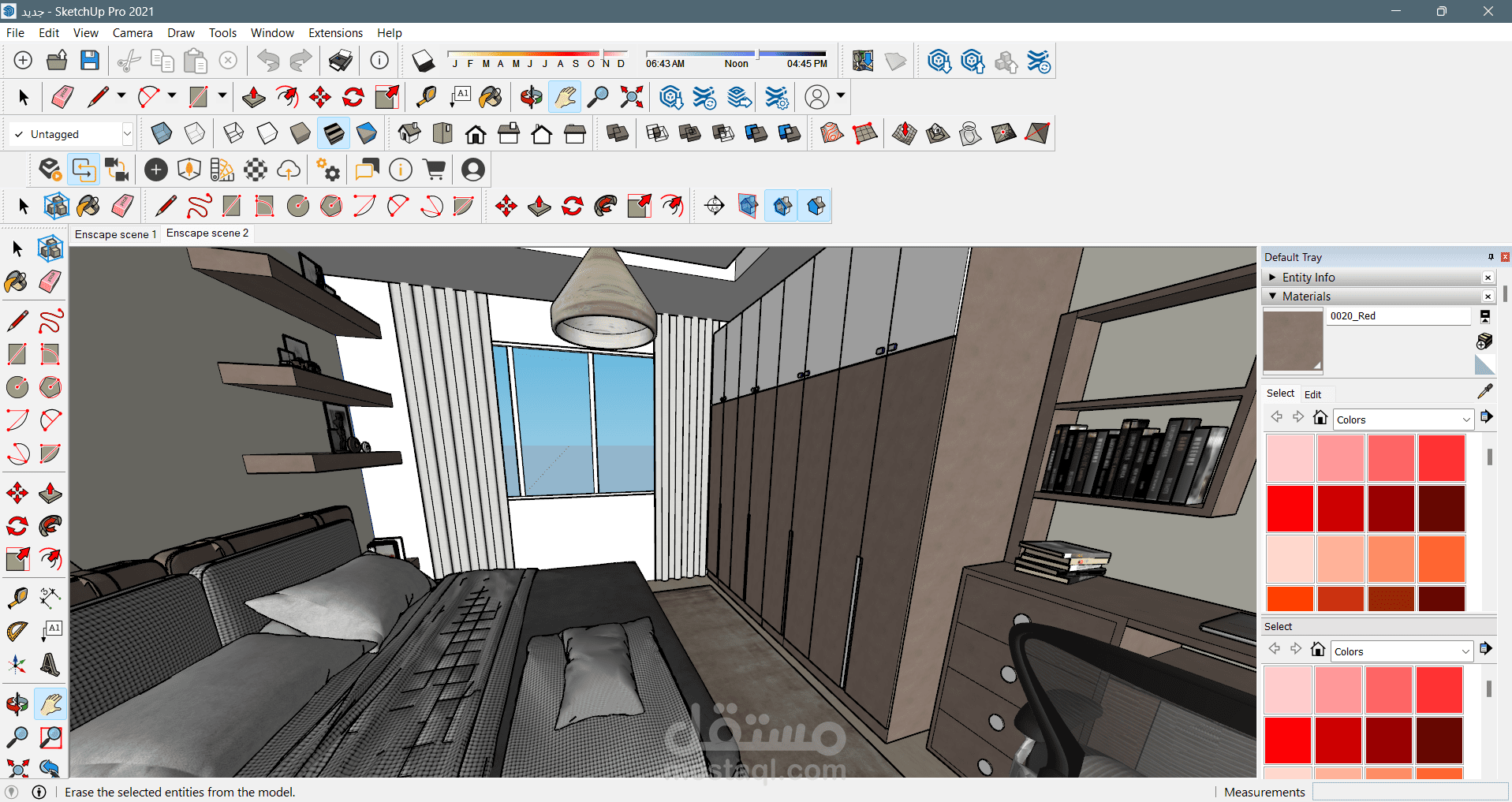Toggle Display Section Cuts
1512x802 pixels.
tap(782, 207)
